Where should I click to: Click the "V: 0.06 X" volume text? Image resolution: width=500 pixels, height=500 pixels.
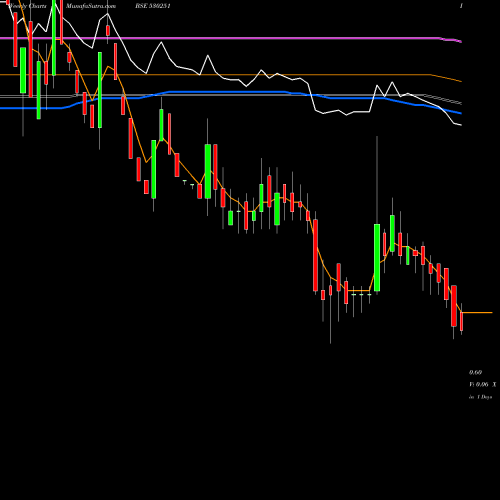(482, 384)
